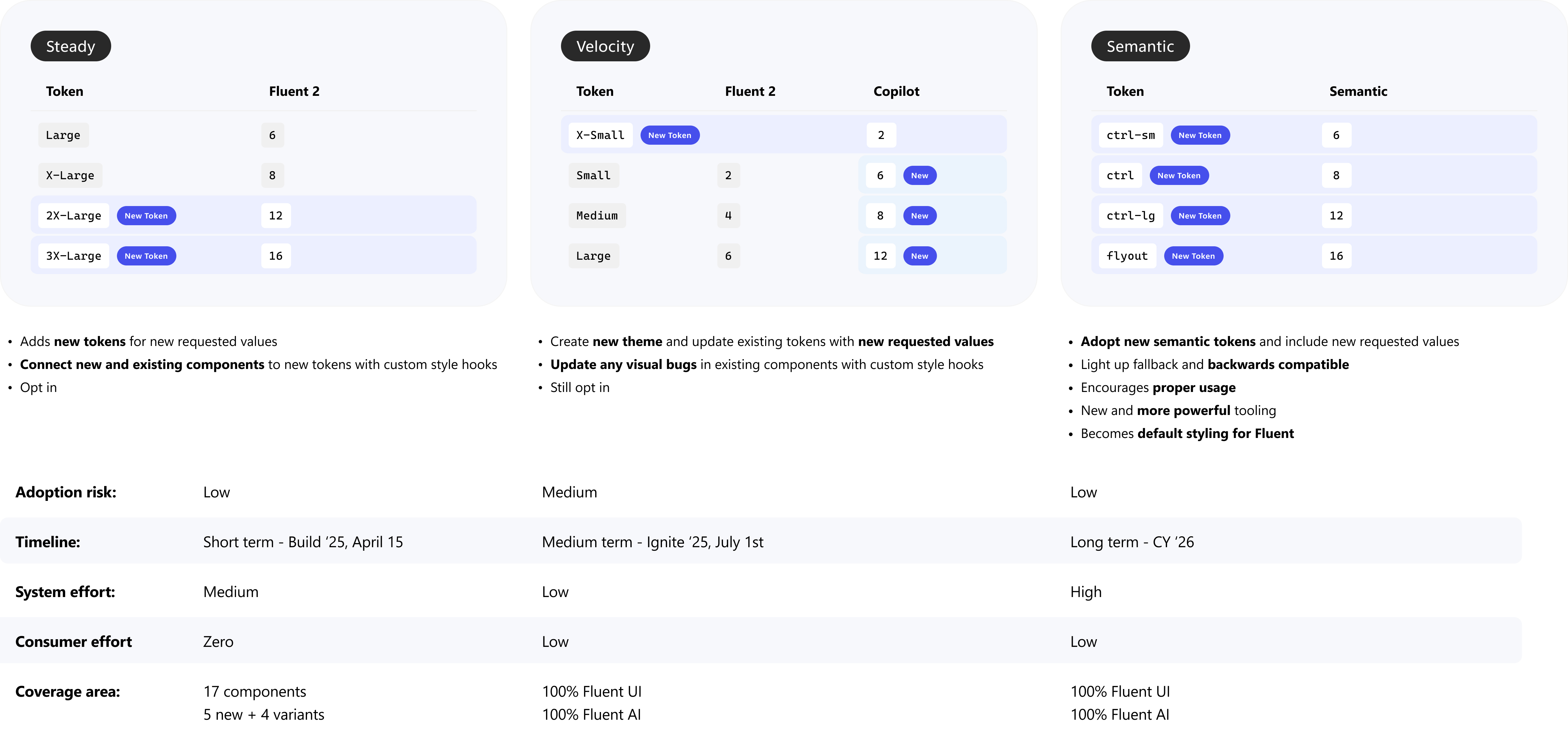Select the ctrl-sm token chip

click(1130, 135)
